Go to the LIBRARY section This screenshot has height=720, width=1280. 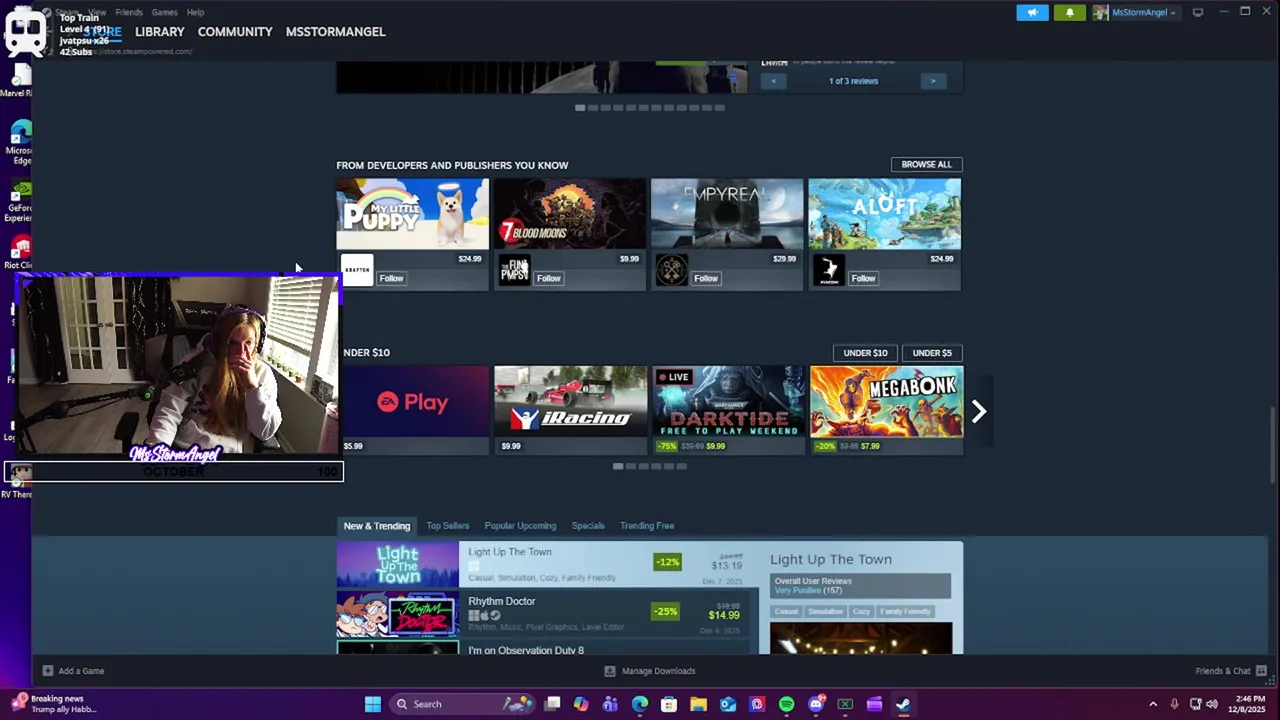pos(160,32)
